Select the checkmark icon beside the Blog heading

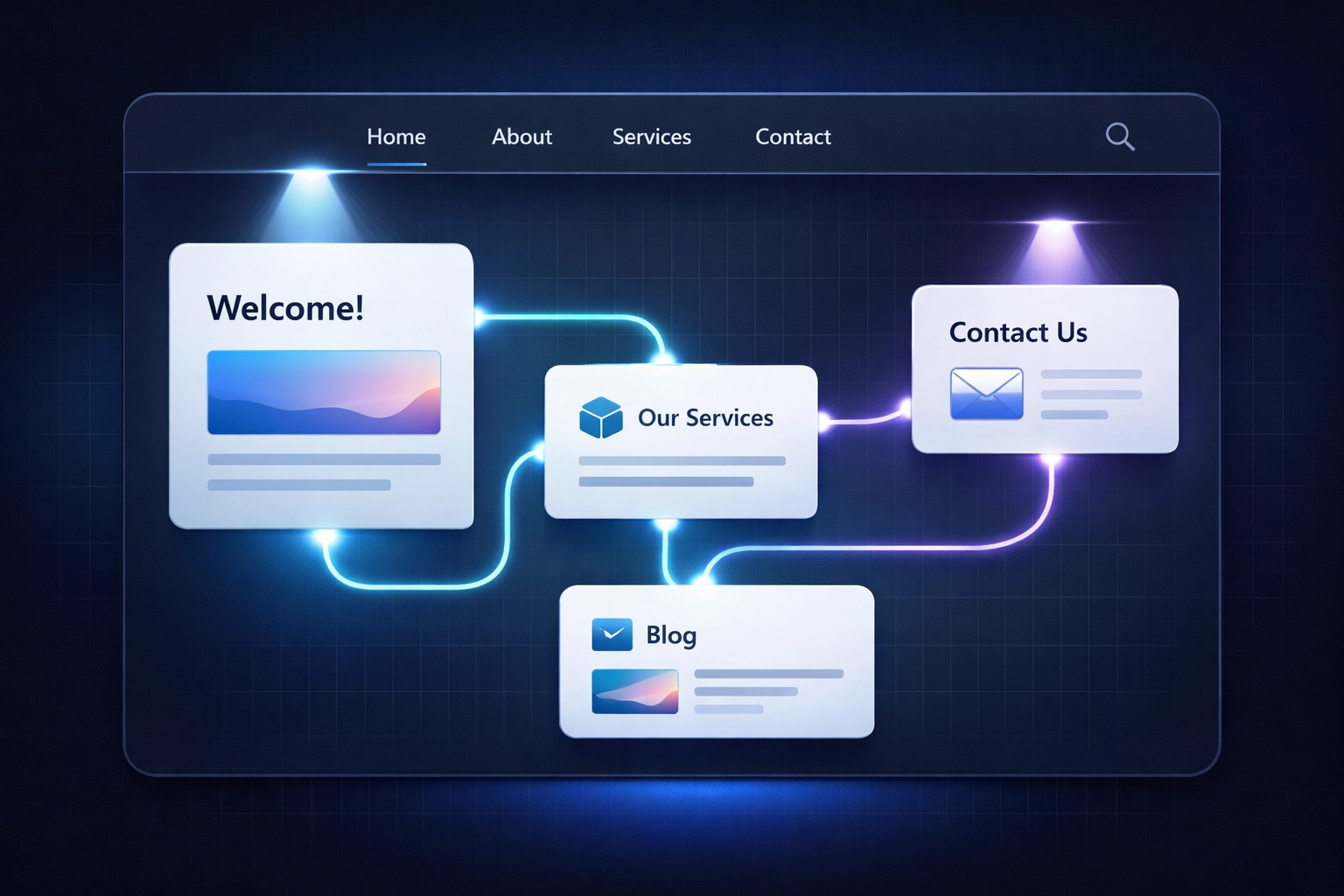coord(612,635)
